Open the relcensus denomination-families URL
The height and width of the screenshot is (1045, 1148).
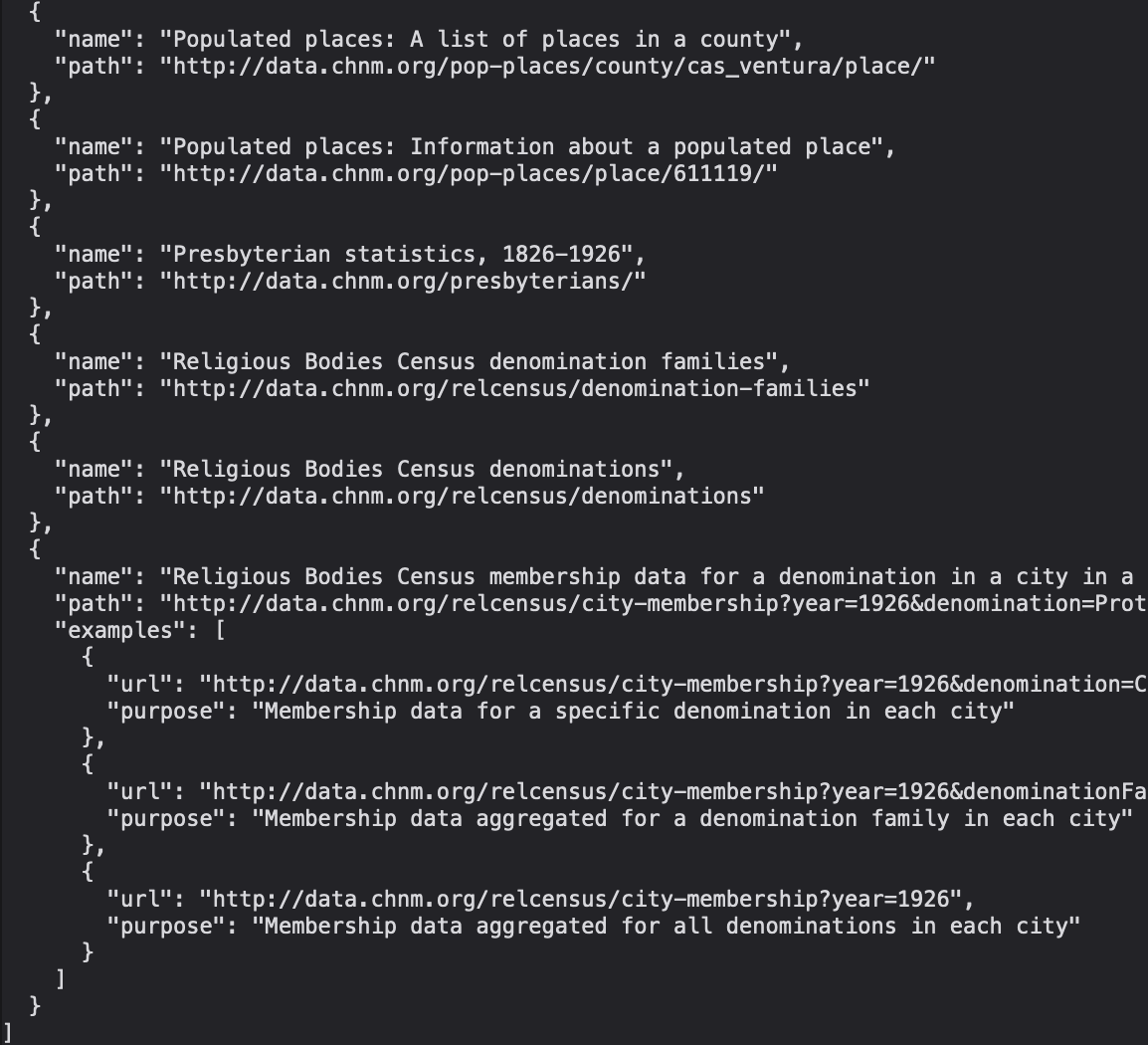click(x=514, y=388)
